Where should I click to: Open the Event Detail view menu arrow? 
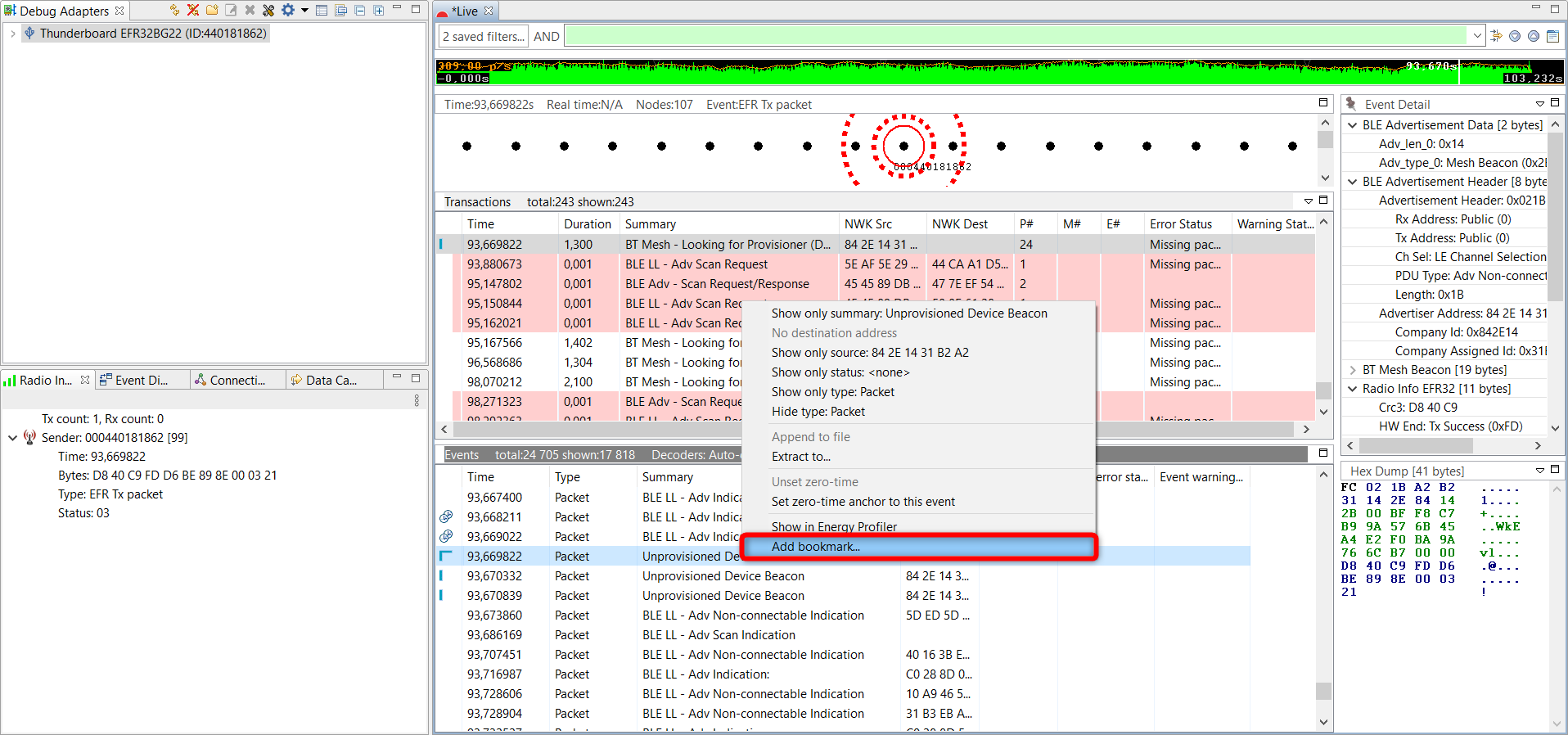1540,104
